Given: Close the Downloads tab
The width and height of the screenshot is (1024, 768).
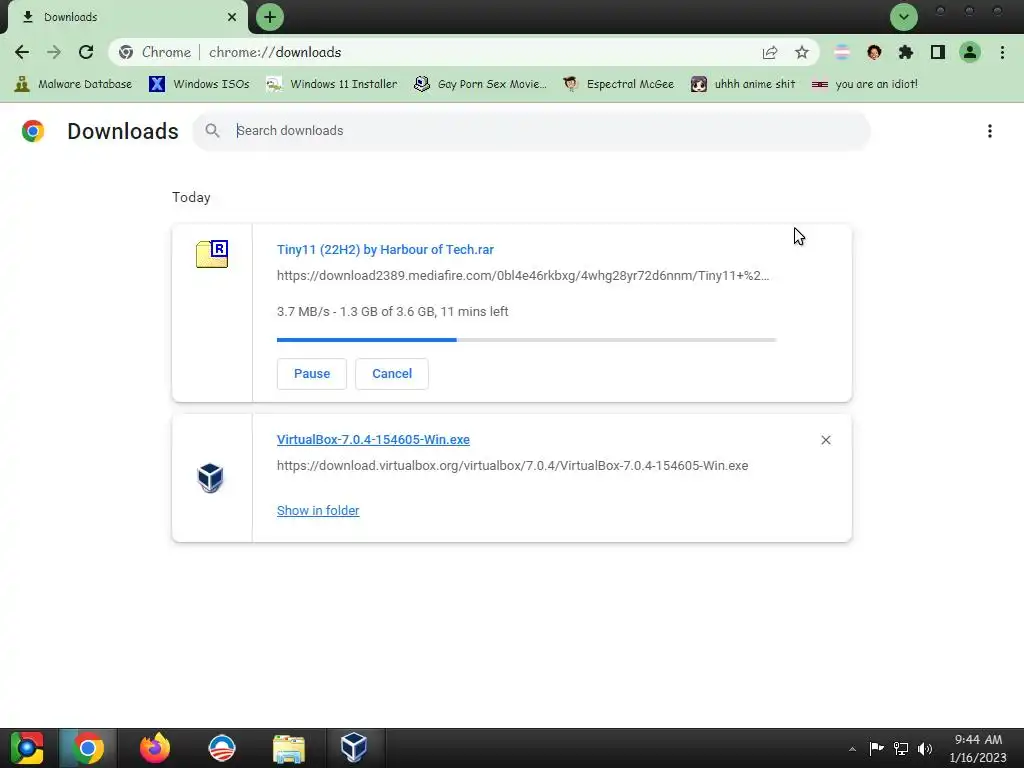Looking at the screenshot, I should click(x=232, y=17).
